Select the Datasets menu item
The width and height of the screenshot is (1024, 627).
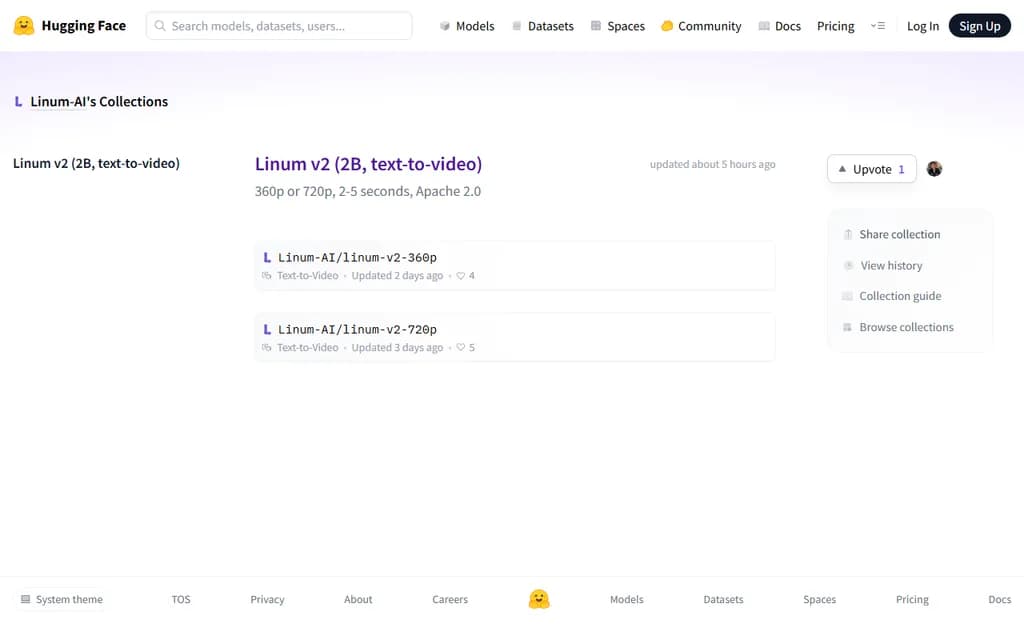(550, 25)
